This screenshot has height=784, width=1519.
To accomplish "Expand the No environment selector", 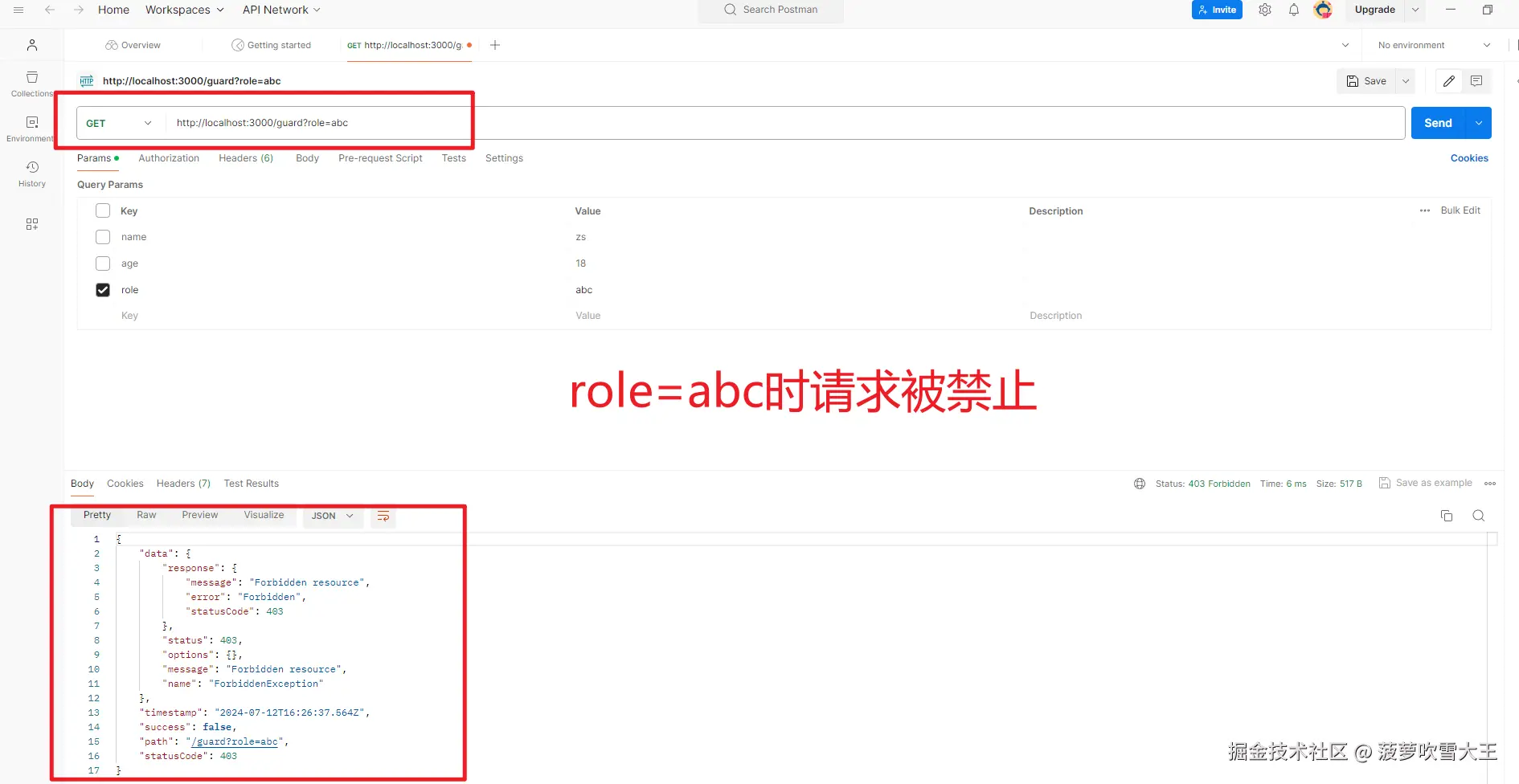I will [1433, 45].
